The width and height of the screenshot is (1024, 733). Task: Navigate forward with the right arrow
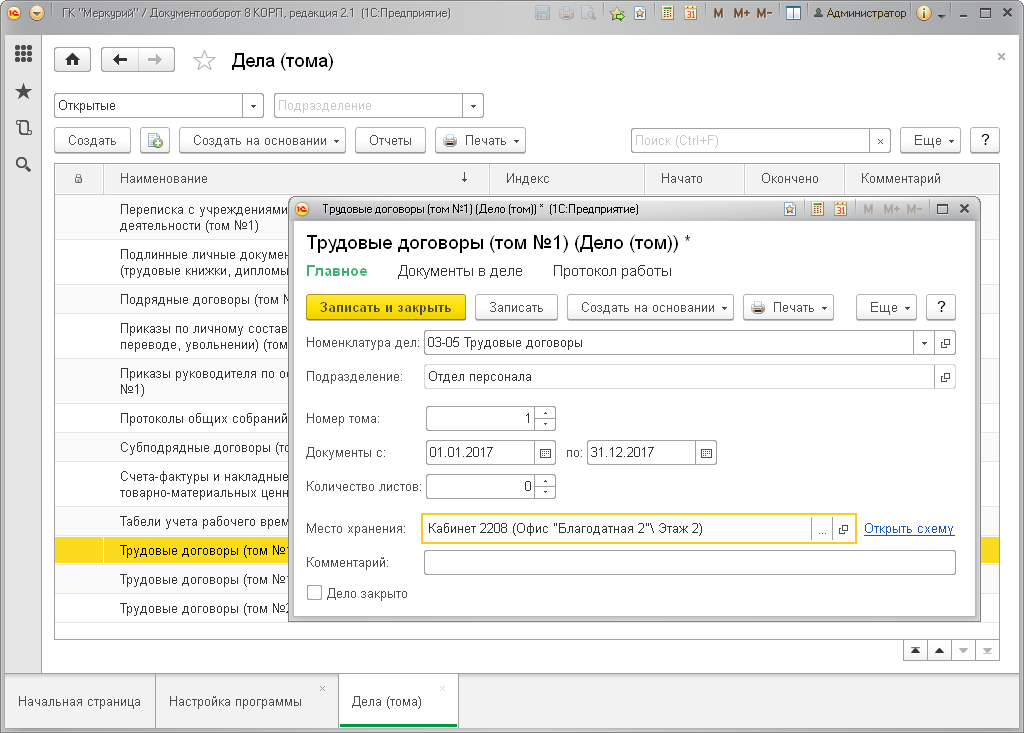click(155, 60)
